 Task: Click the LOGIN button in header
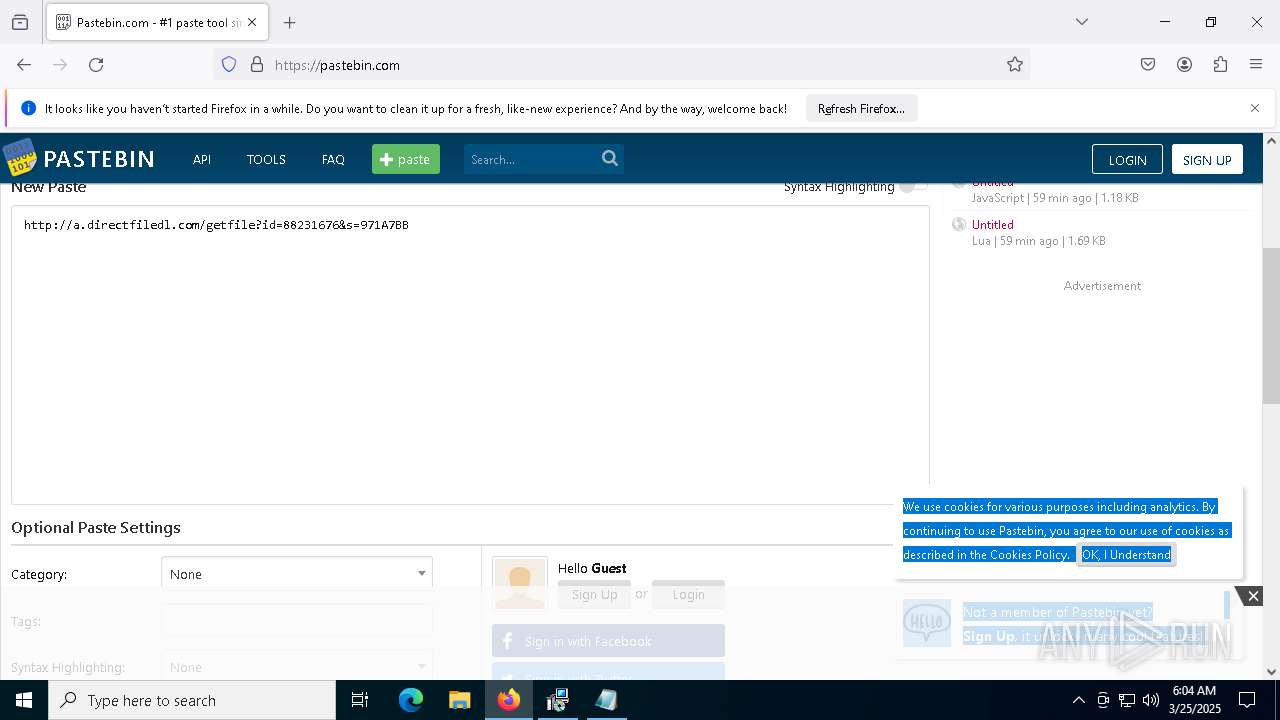(1127, 159)
